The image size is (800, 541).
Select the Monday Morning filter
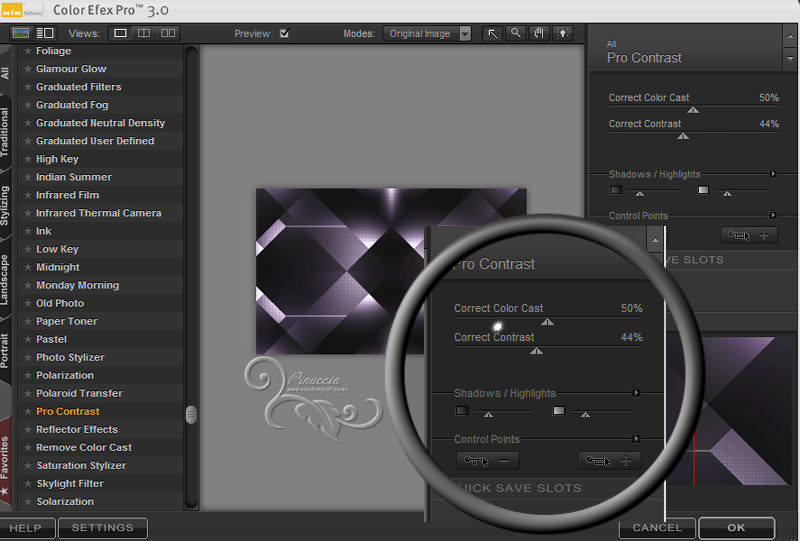[78, 285]
